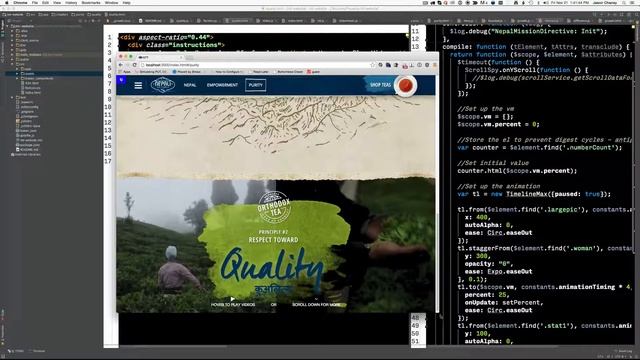This screenshot has width=640, height=360.
Task: Open package.json in the project tree
Action: pos(28,145)
